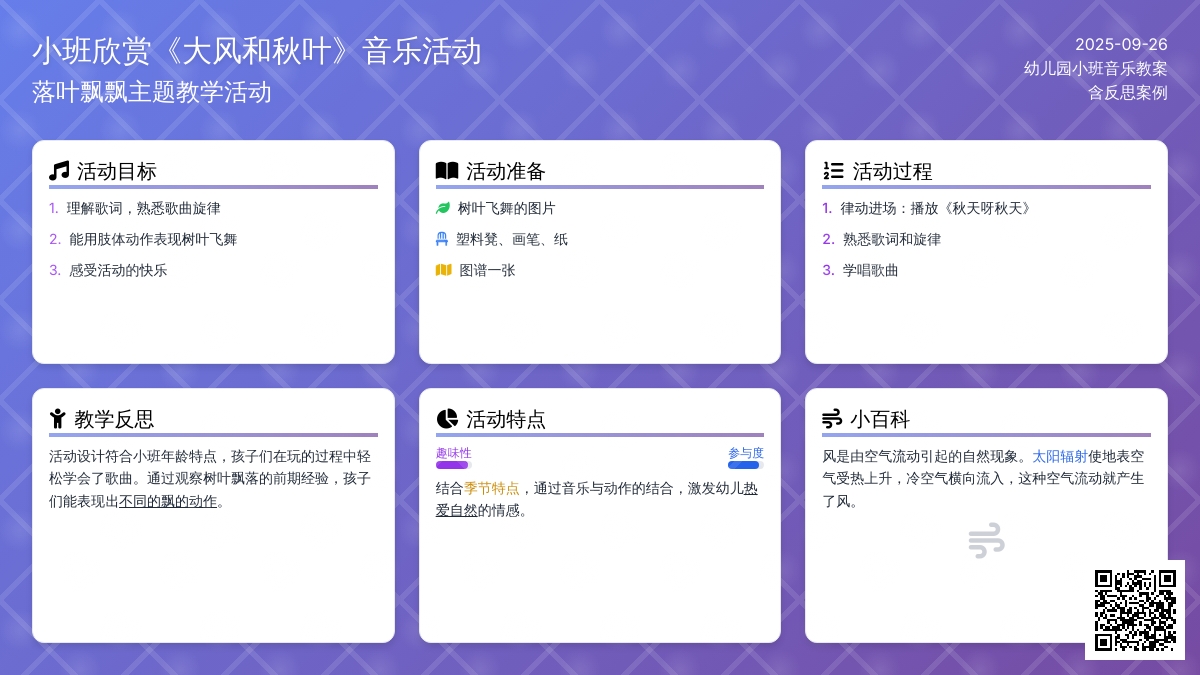Click the large gray wind watermark icon
This screenshot has height=675, width=1200.
tap(986, 540)
